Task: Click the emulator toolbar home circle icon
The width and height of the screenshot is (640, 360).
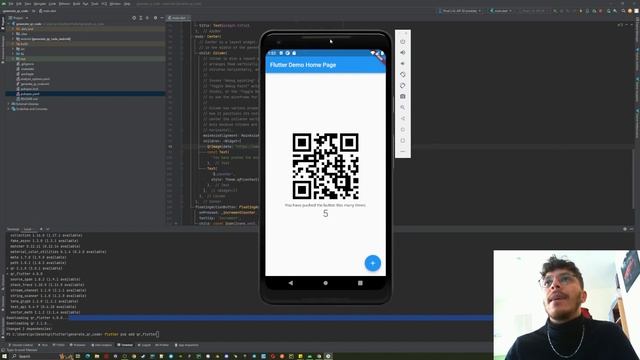Action: pyautogui.click(x=403, y=129)
